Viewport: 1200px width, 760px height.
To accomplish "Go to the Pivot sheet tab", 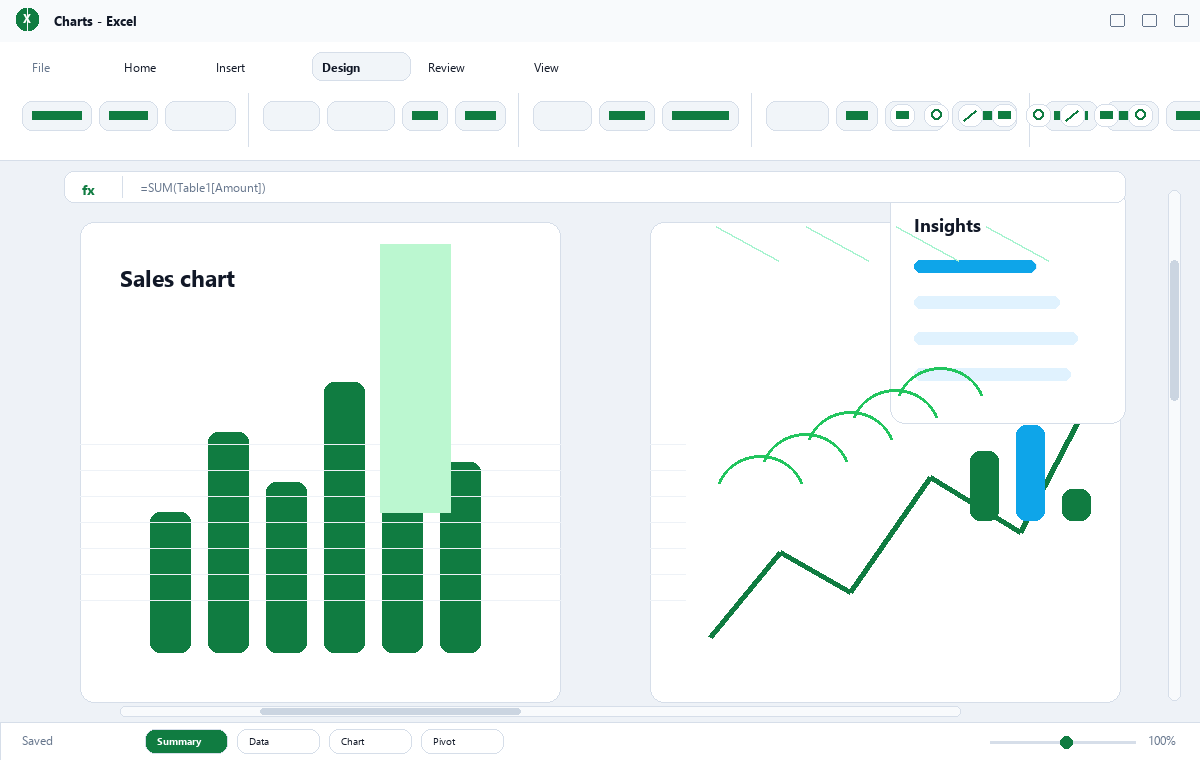I will tap(462, 741).
